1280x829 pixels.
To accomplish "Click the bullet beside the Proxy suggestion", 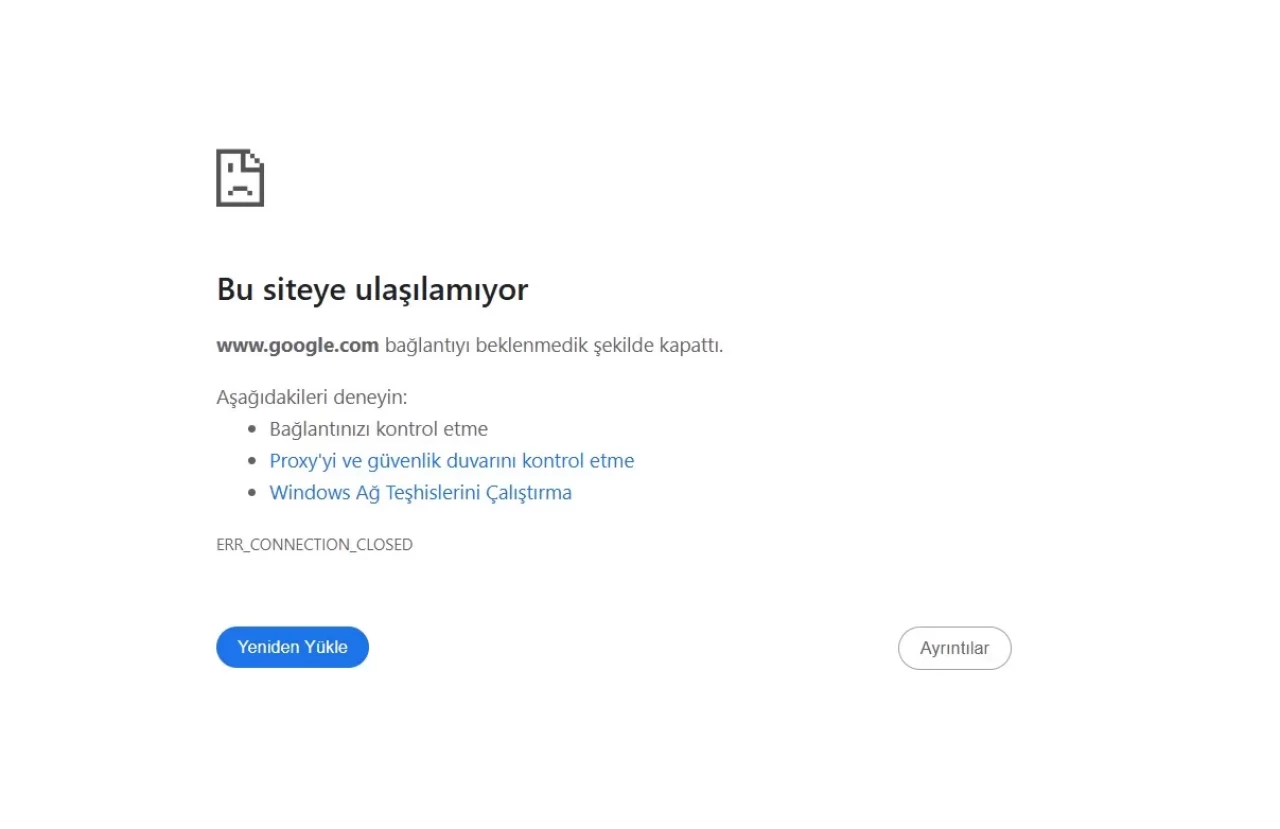I will pos(252,460).
